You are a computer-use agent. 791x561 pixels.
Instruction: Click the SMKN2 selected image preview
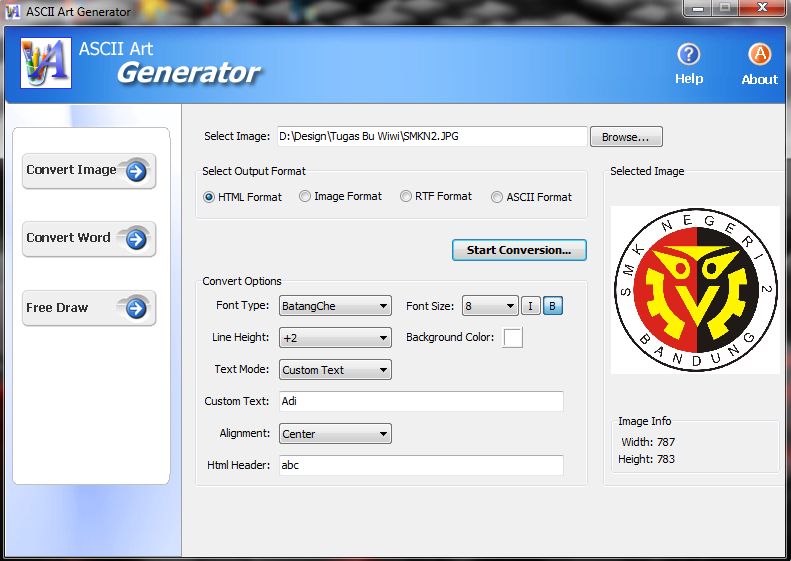click(x=695, y=290)
